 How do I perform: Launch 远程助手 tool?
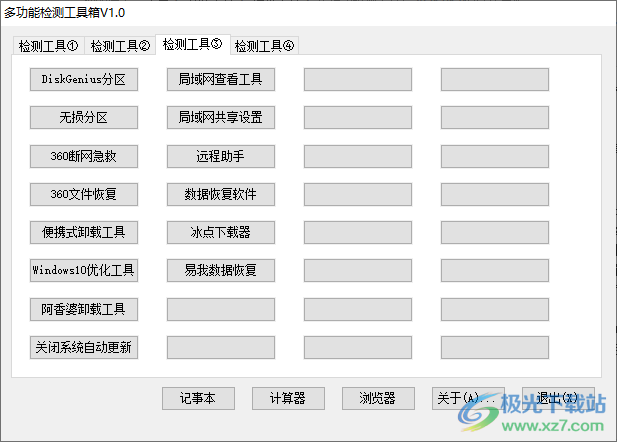[221, 156]
